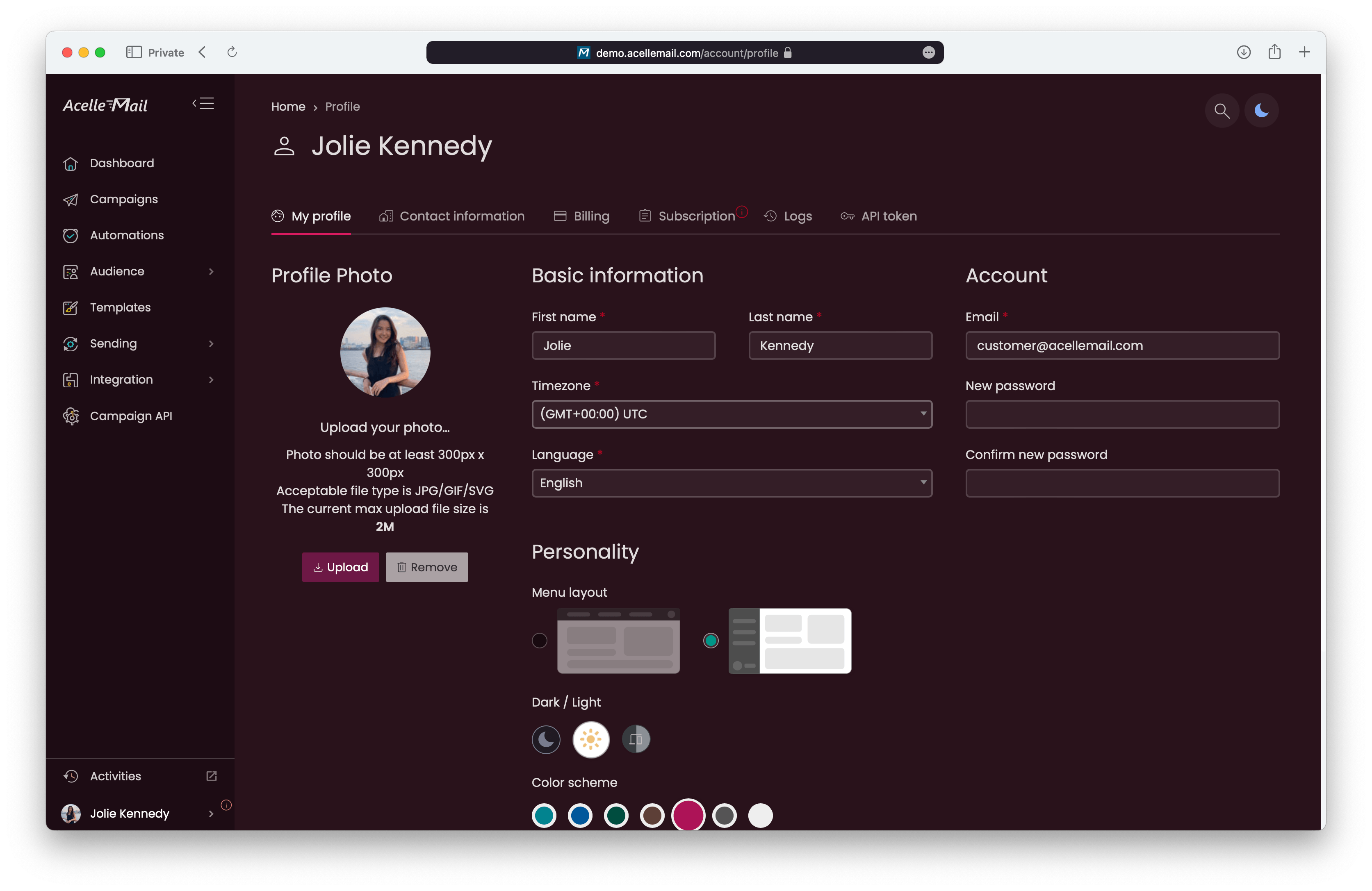Click the Templates icon in sidebar
This screenshot has width=1372, height=891.
tap(71, 307)
